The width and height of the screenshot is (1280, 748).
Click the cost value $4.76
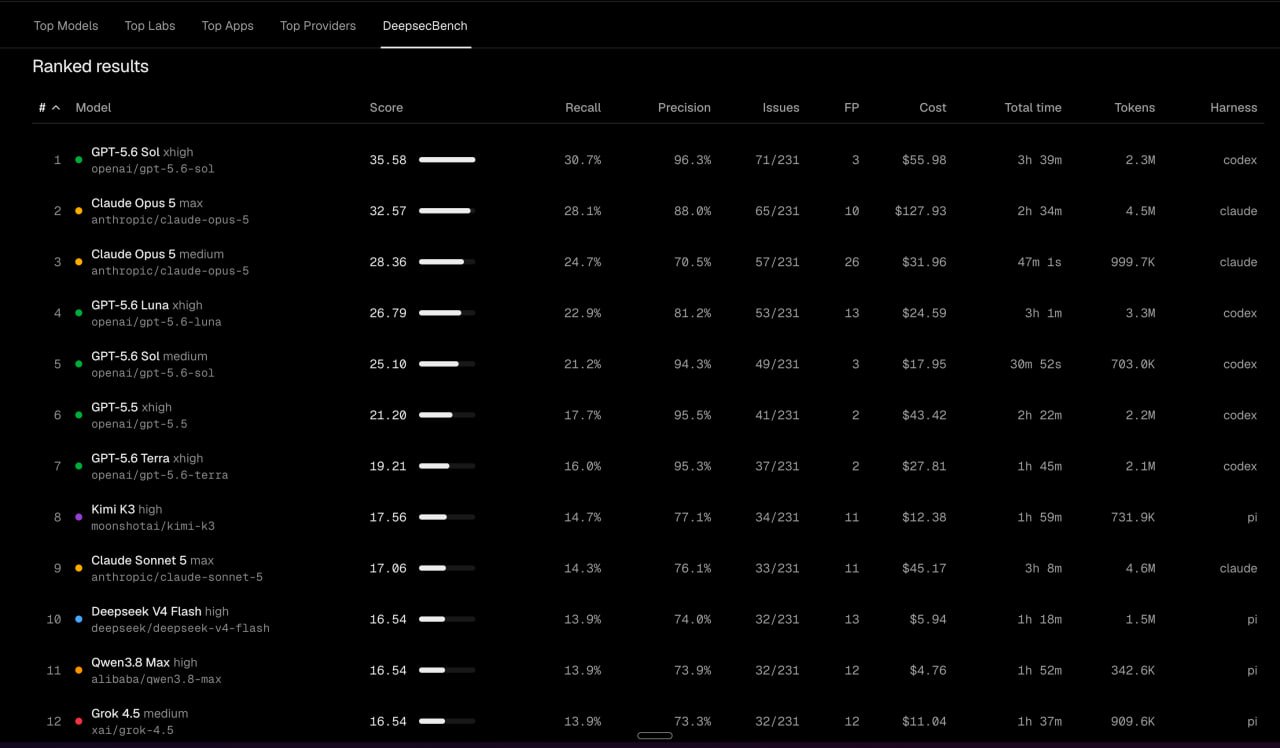[927, 670]
